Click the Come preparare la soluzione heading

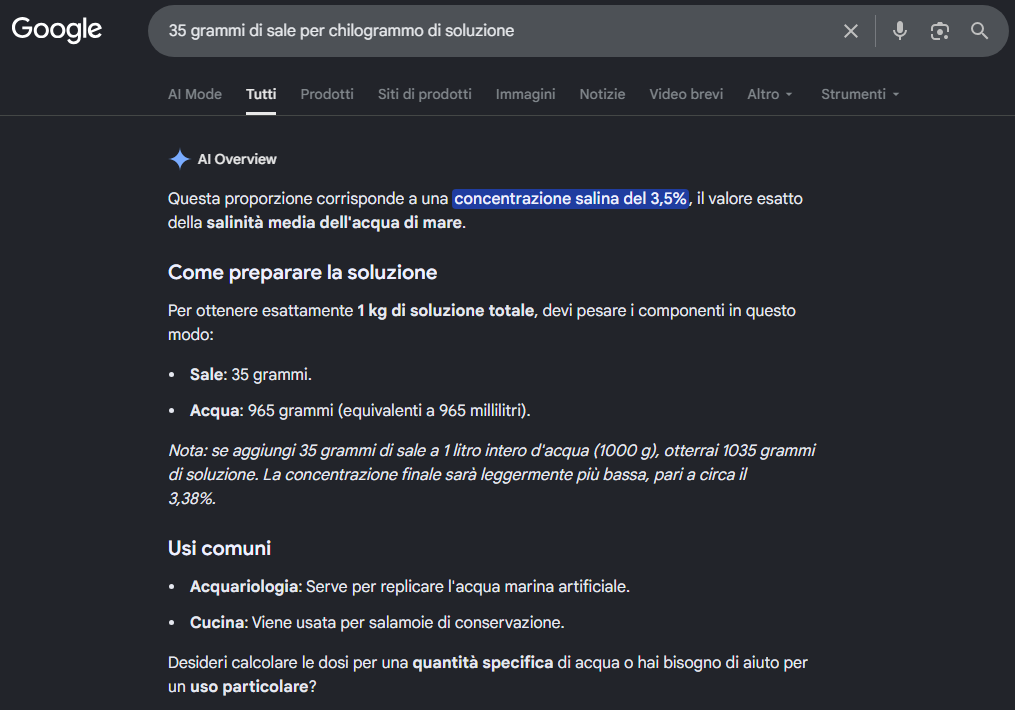[x=302, y=272]
